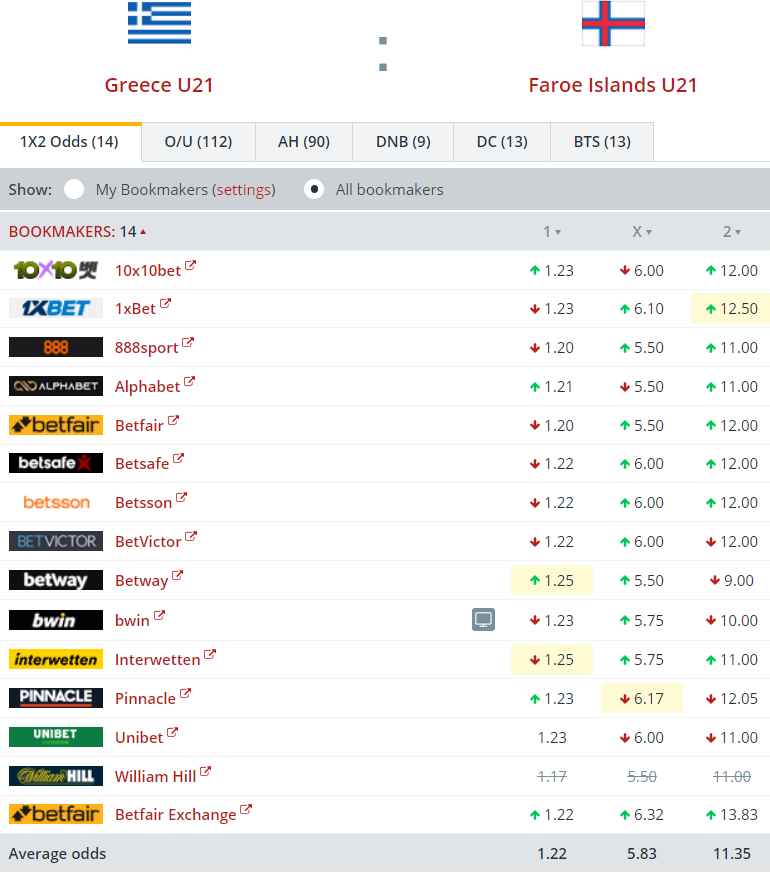
Task: Click the Betfair logo in Betfair row
Action: click(56, 425)
